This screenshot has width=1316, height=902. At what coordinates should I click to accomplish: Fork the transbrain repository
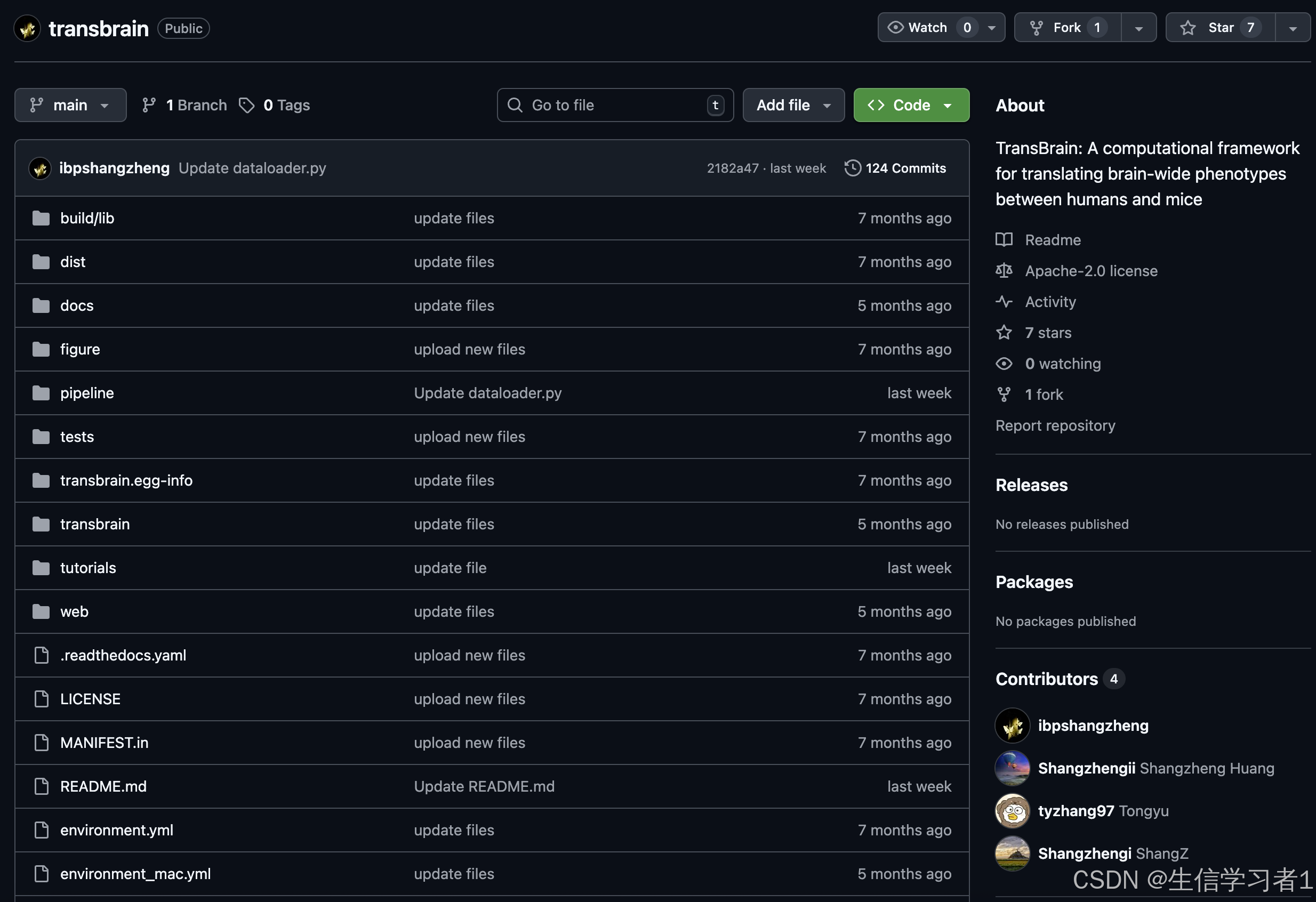(1068, 28)
